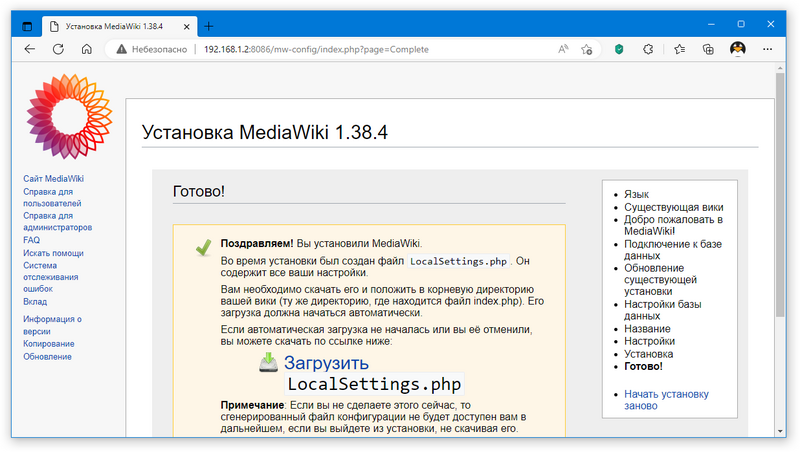This screenshot has height=452, width=800.
Task: Click the bold "Примечание" text
Action: click(x=252, y=405)
